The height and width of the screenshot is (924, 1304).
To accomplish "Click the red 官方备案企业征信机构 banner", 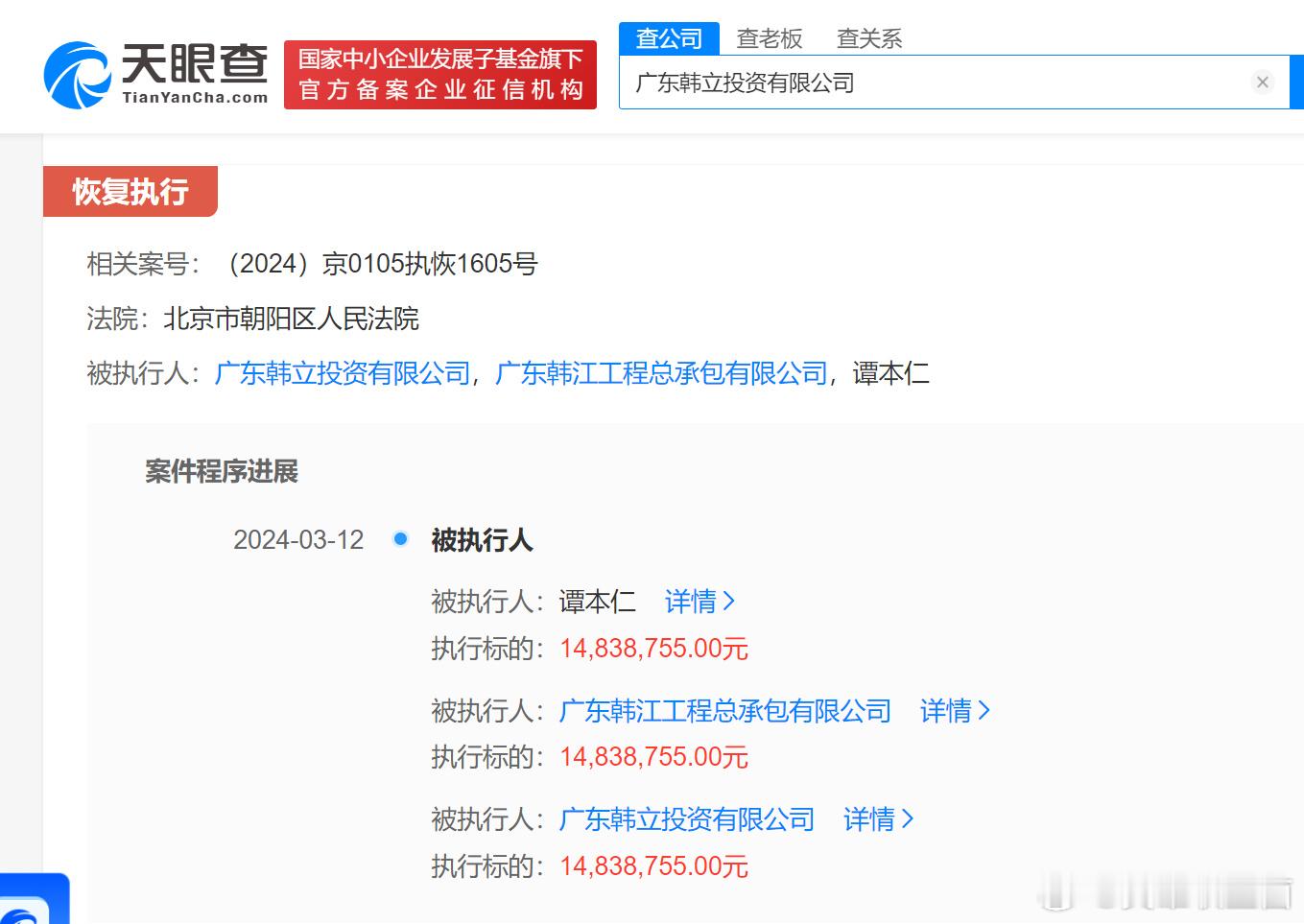I will click(440, 75).
